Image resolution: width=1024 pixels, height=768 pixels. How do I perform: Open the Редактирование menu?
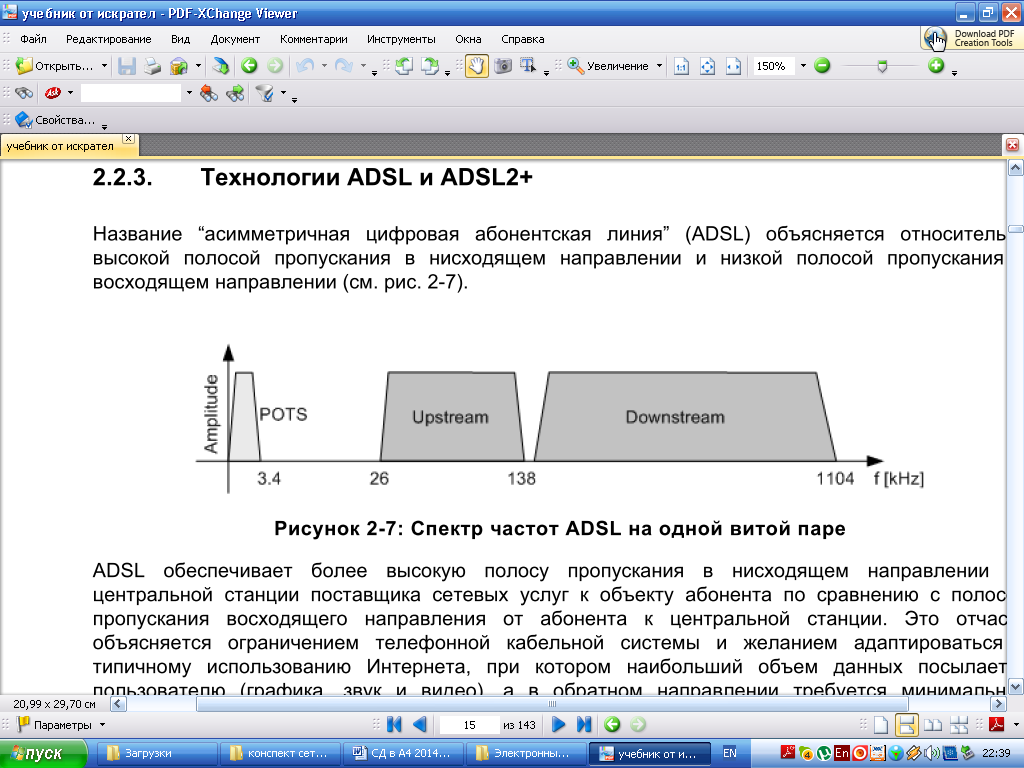[x=108, y=39]
